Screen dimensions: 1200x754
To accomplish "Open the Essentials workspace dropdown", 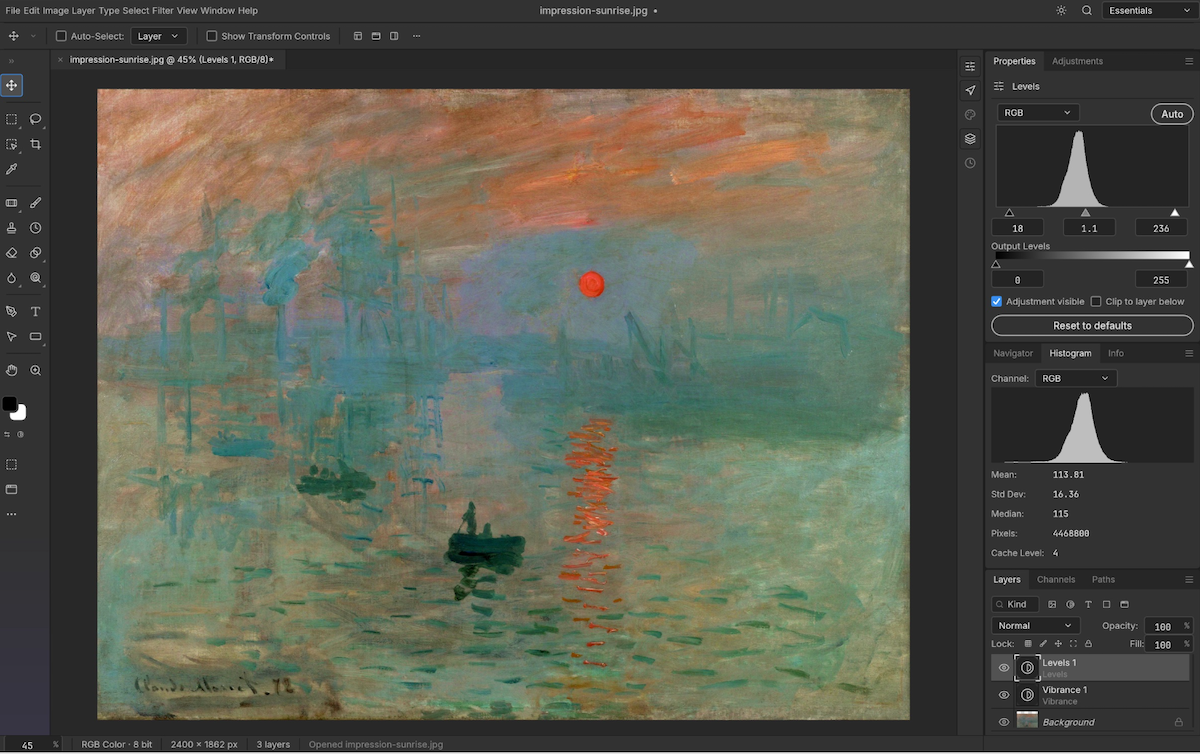I will 1147,10.
